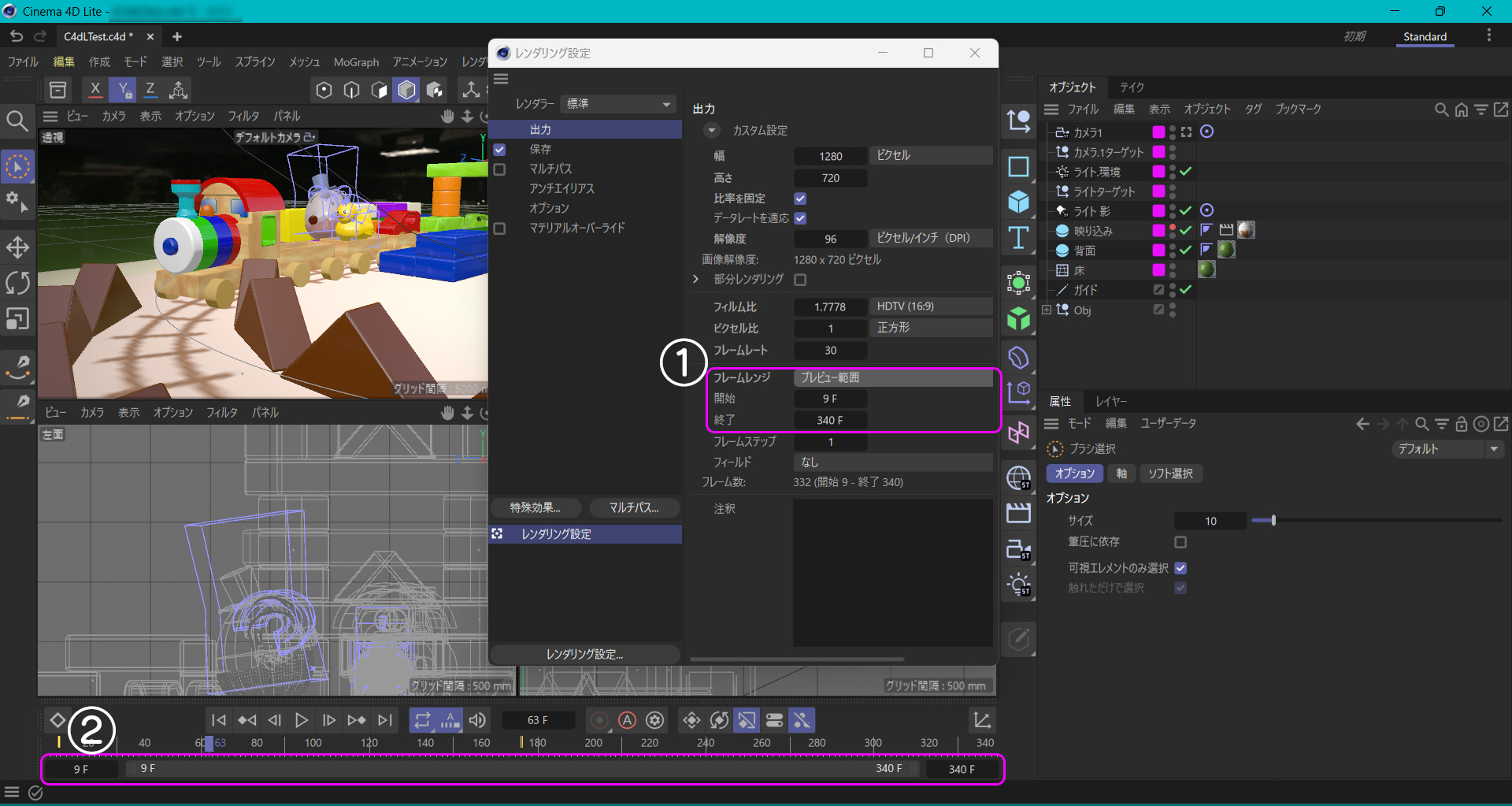Toggle the X axis lock icon
Image resolution: width=1512 pixels, height=806 pixels.
[95, 90]
